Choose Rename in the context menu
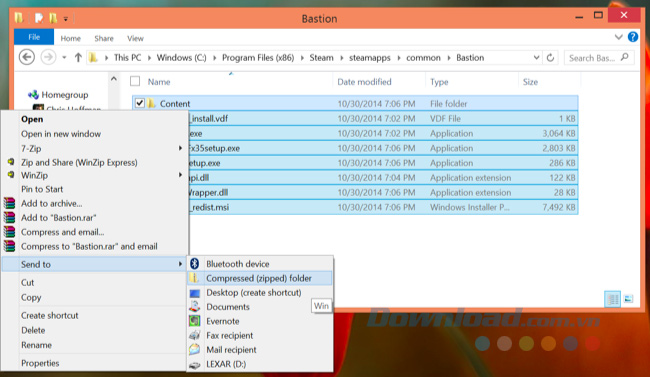The height and width of the screenshot is (377, 650). 36,345
